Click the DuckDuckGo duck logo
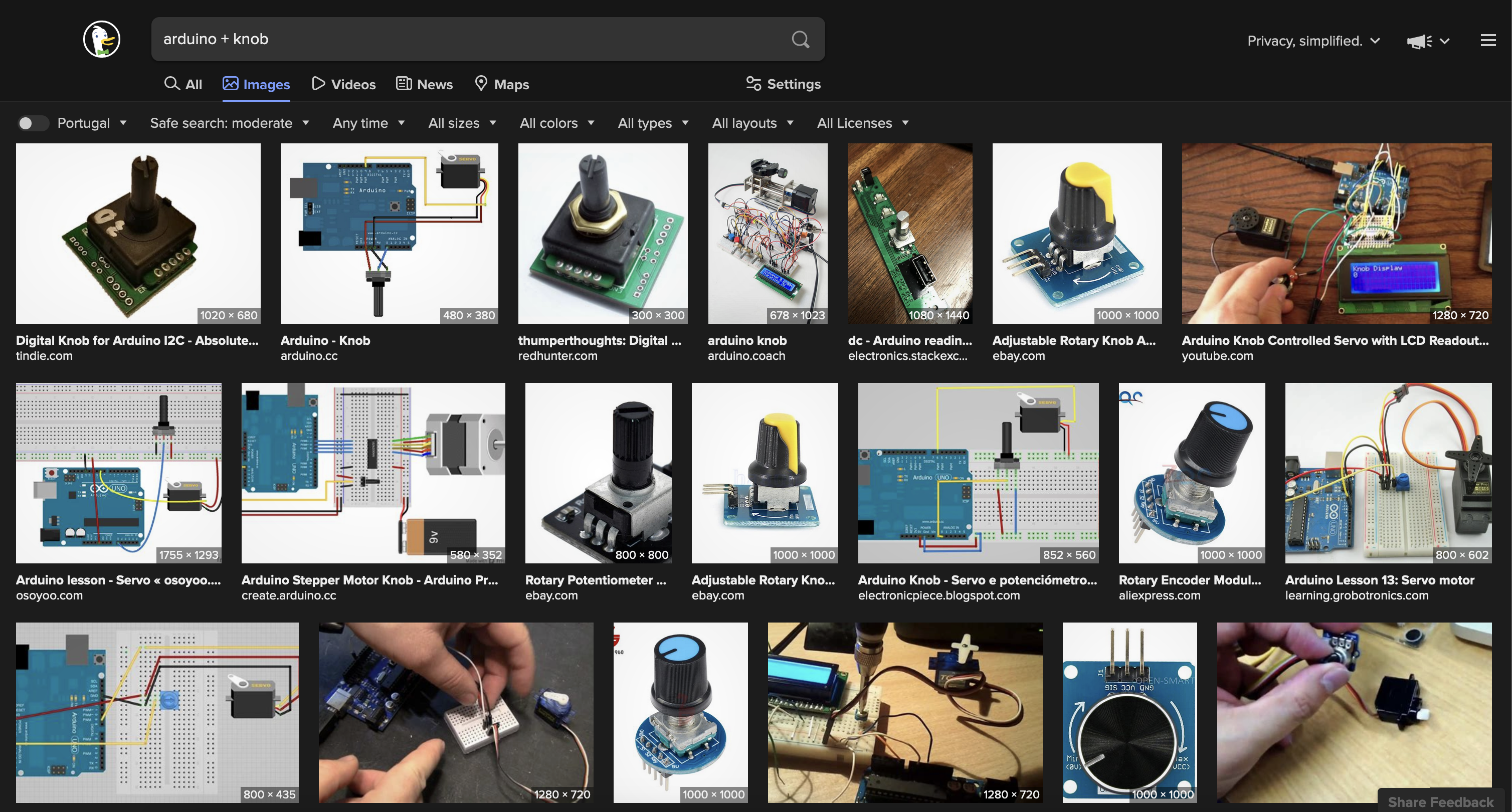Screen dimensions: 1512x812 click(x=102, y=39)
